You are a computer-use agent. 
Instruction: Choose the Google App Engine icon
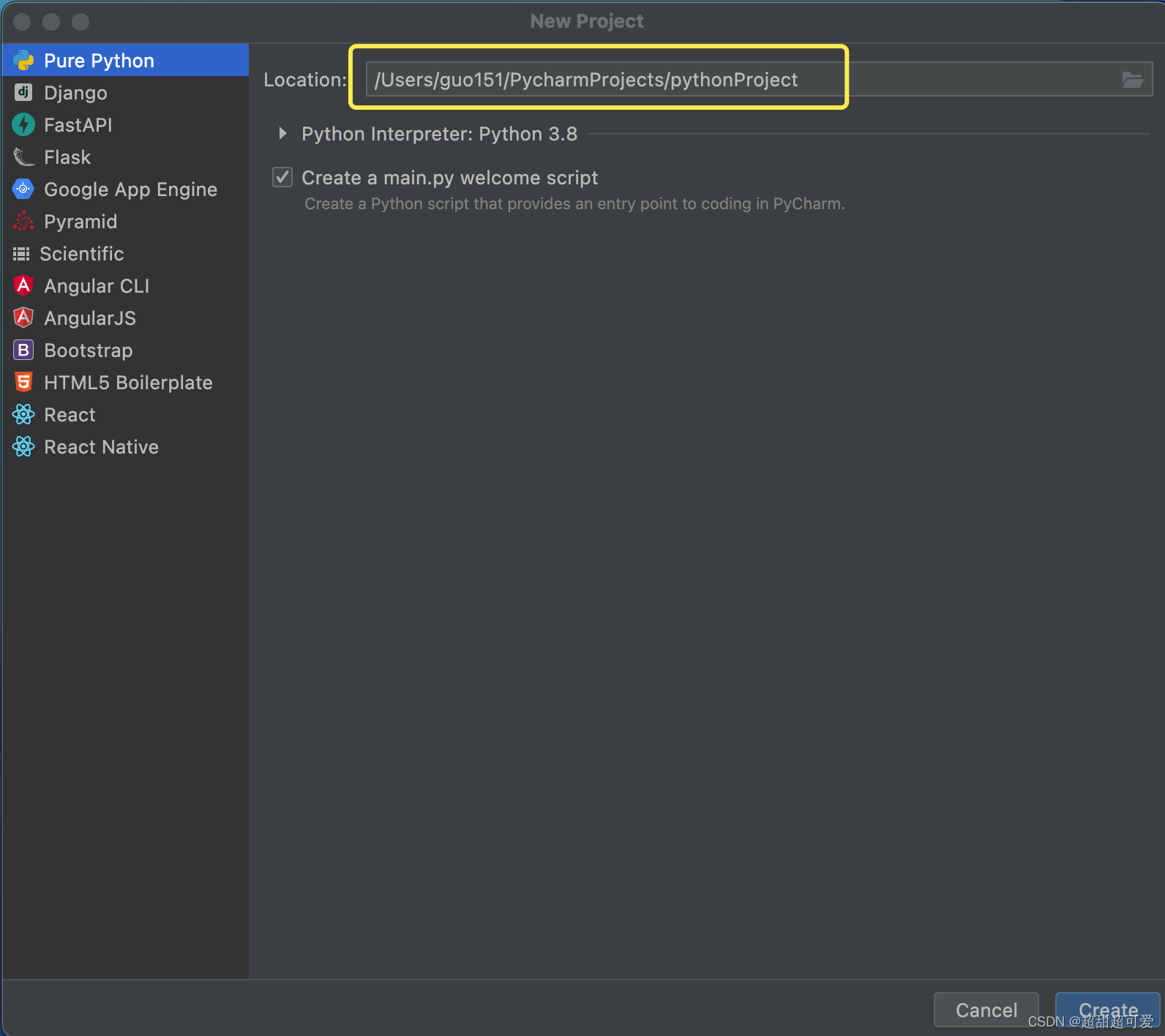[x=23, y=189]
